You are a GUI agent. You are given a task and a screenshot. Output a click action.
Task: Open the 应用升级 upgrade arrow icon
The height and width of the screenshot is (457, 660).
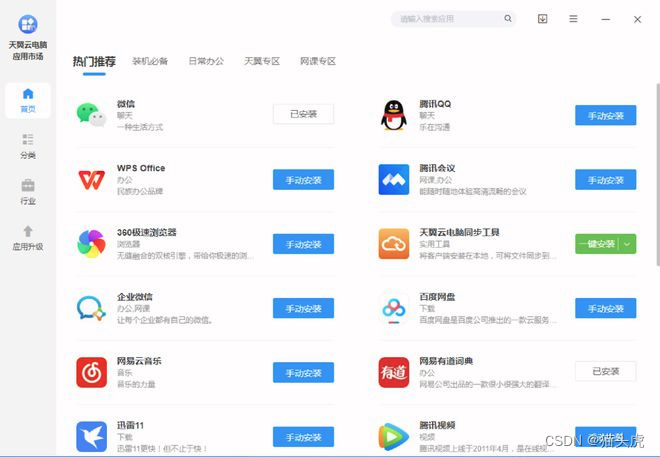pyautogui.click(x=28, y=231)
